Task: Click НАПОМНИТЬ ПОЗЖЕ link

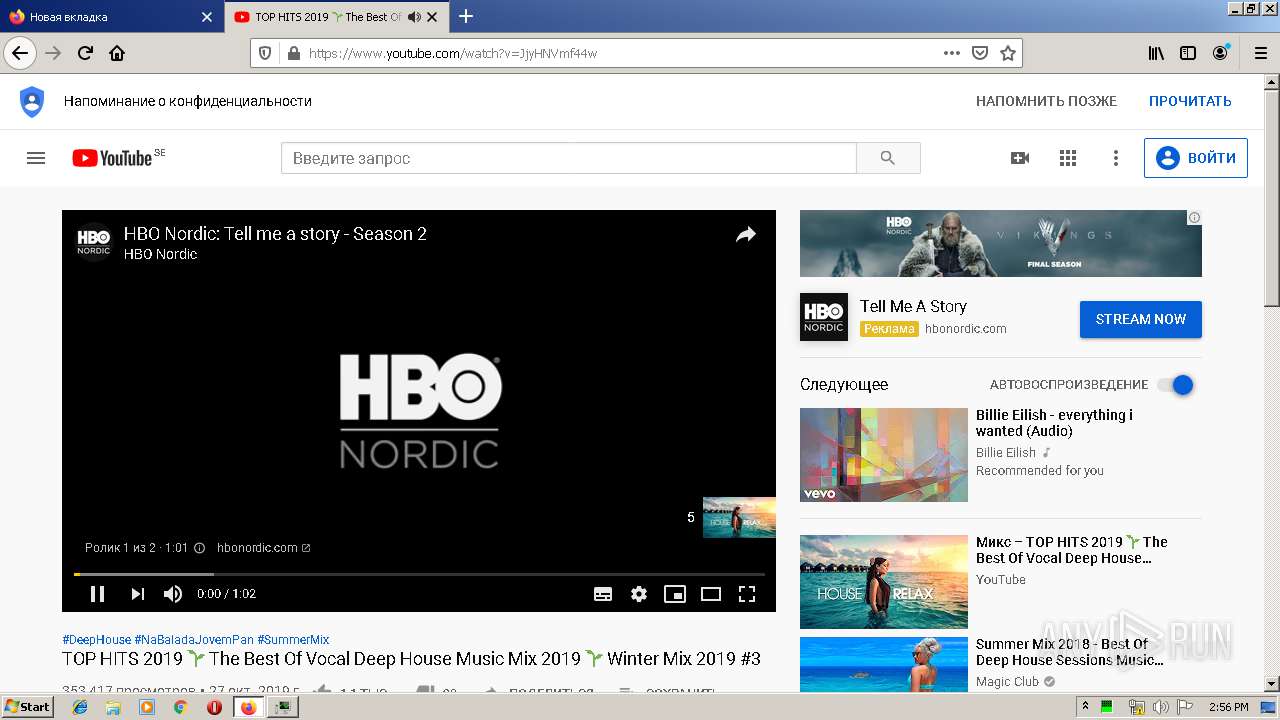Action: (x=1046, y=101)
